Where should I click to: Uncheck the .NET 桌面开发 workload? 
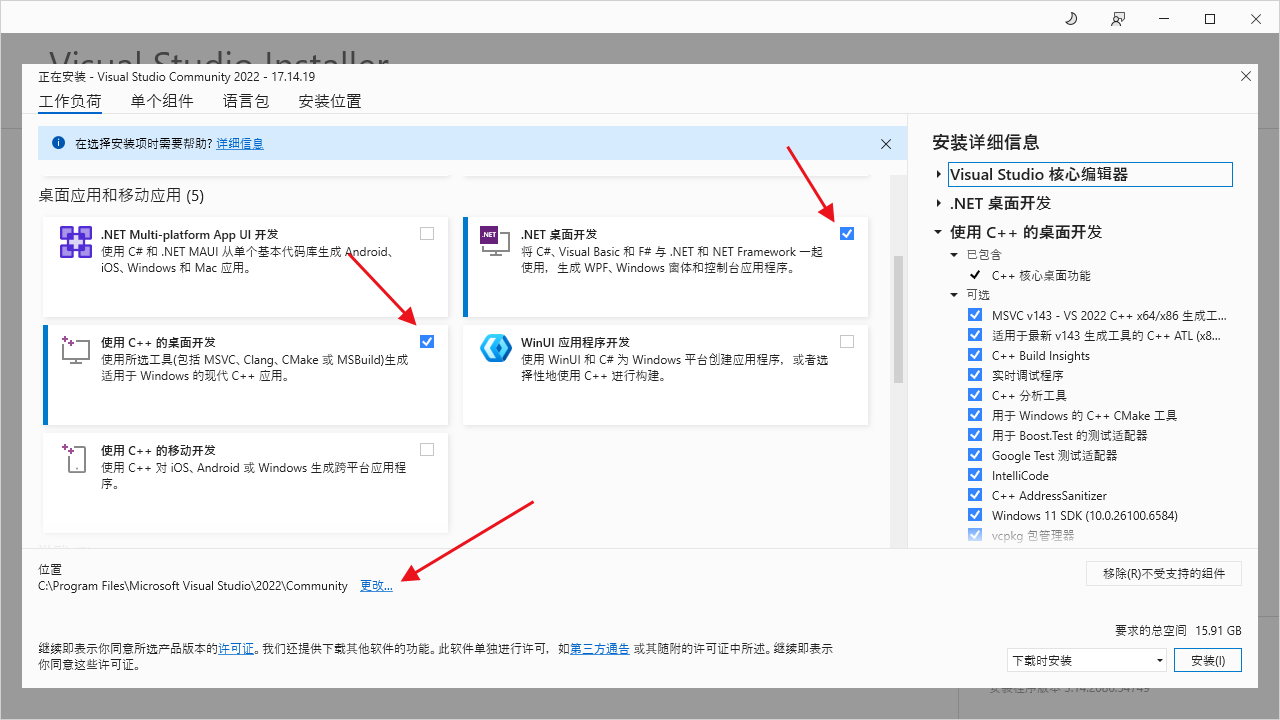pyautogui.click(x=847, y=233)
